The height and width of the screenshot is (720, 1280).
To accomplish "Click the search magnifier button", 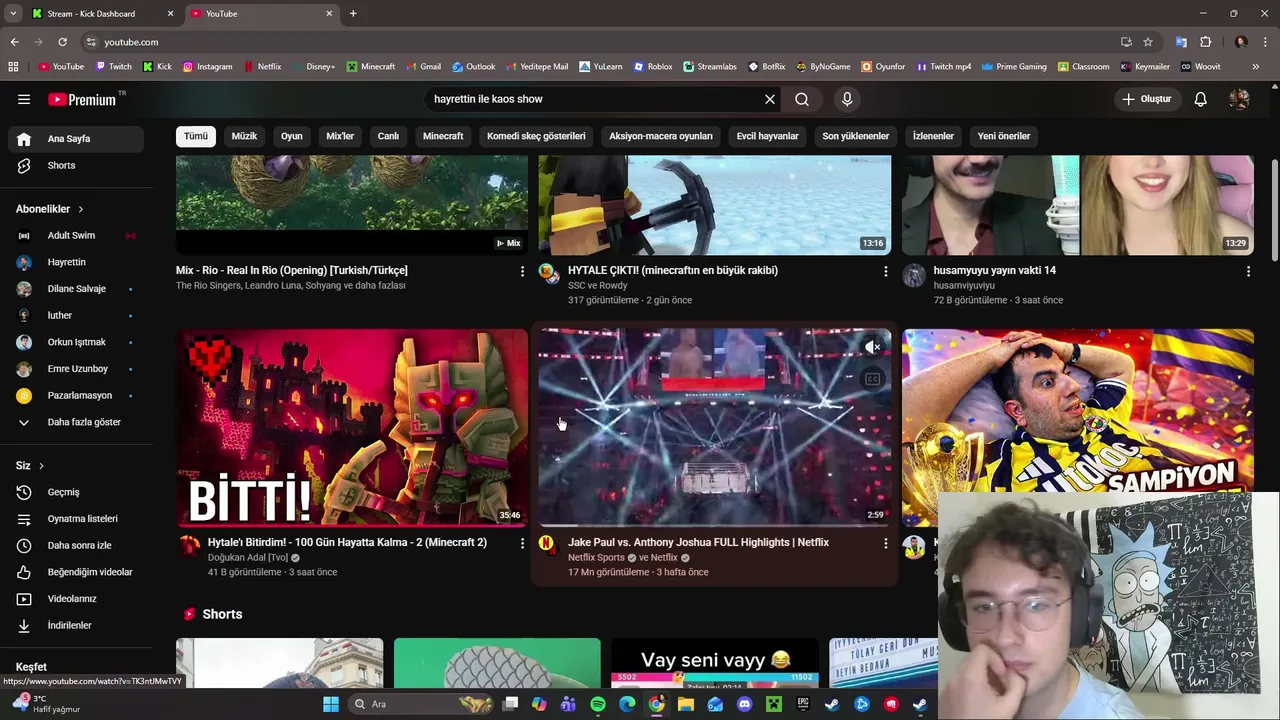I will pyautogui.click(x=802, y=99).
